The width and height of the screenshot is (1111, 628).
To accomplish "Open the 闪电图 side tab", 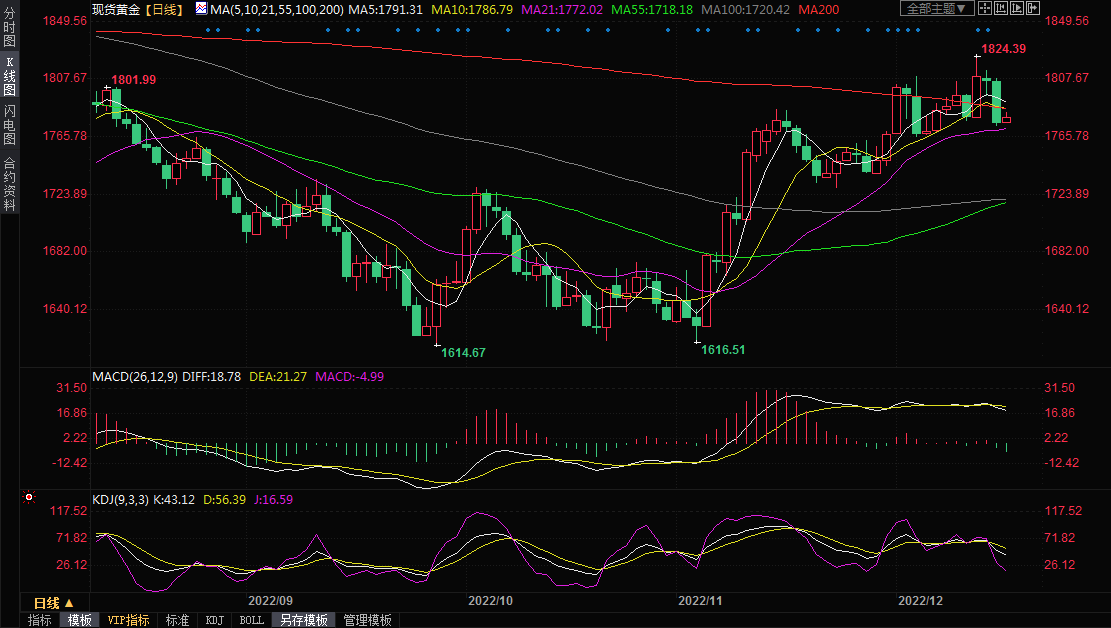I will 9,125.
